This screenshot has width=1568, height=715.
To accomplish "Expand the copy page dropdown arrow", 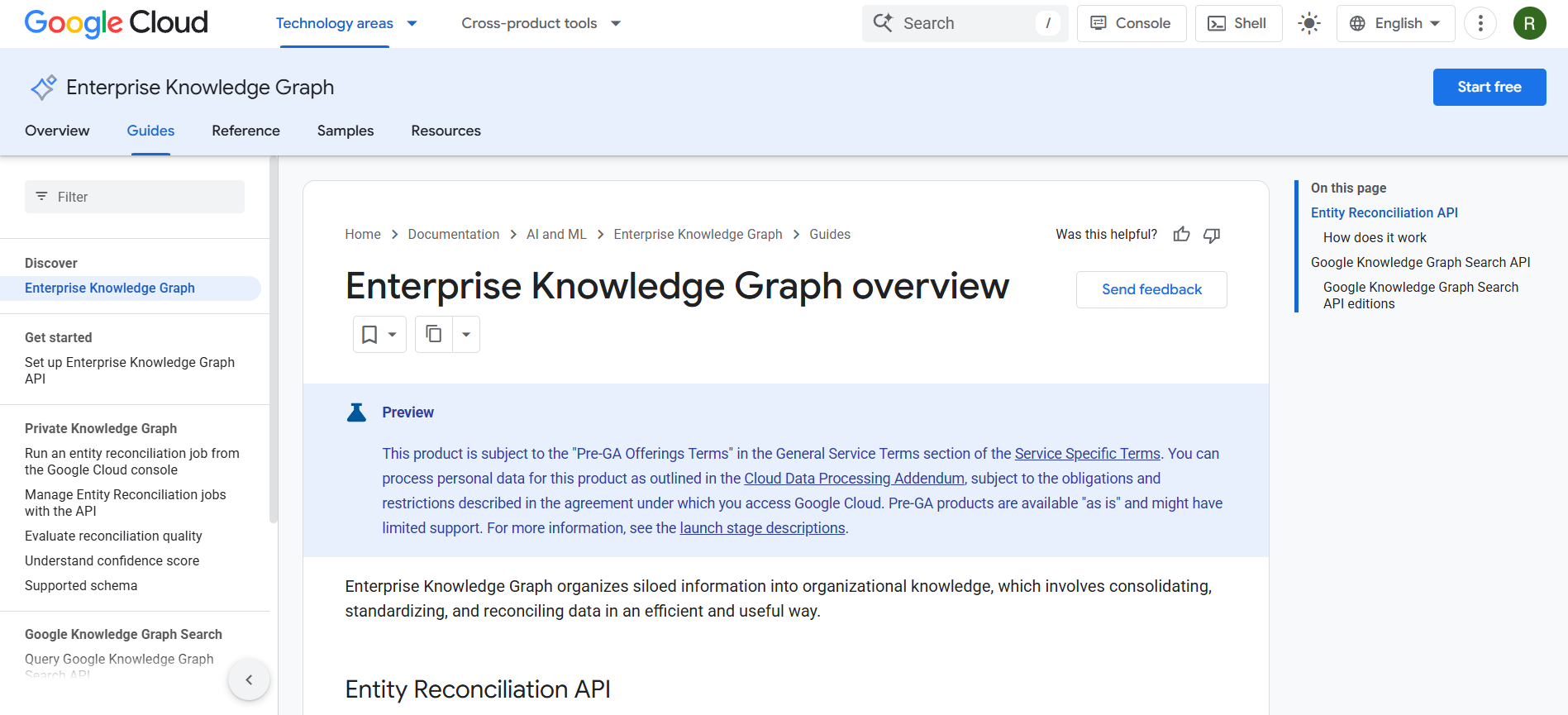I will click(x=466, y=335).
